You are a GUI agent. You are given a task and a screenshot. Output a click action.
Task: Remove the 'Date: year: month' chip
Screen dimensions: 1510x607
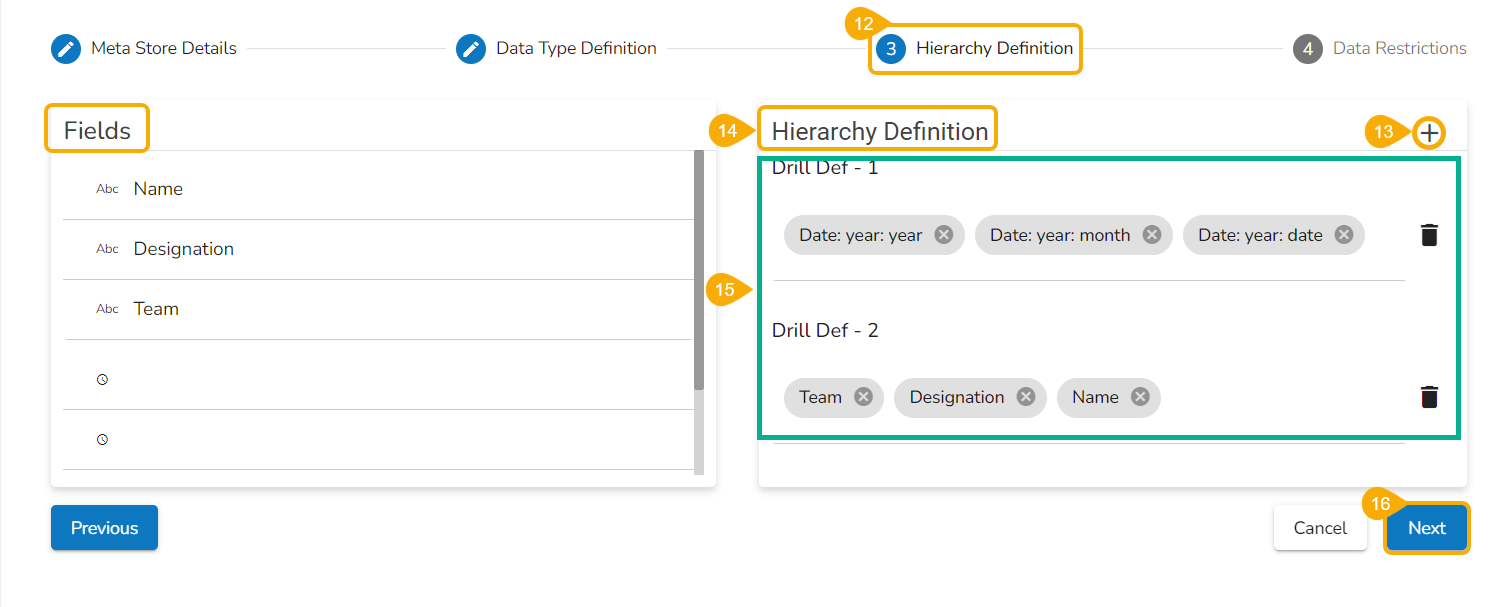coord(1151,235)
